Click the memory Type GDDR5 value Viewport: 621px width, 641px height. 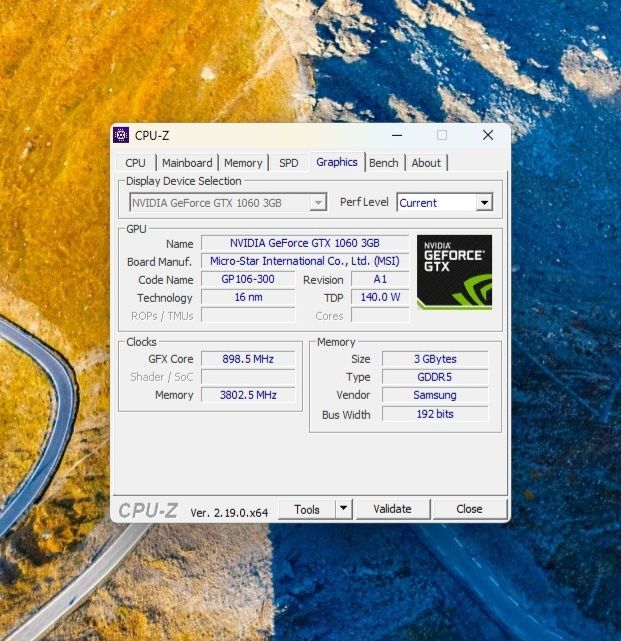tap(435, 377)
